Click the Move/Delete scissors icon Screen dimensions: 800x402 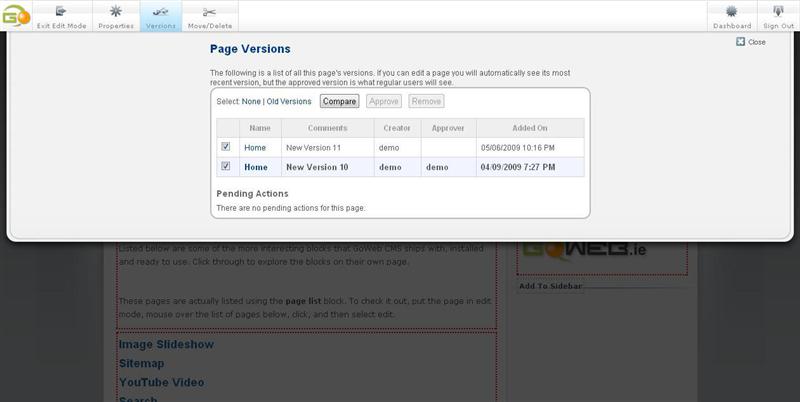[209, 12]
